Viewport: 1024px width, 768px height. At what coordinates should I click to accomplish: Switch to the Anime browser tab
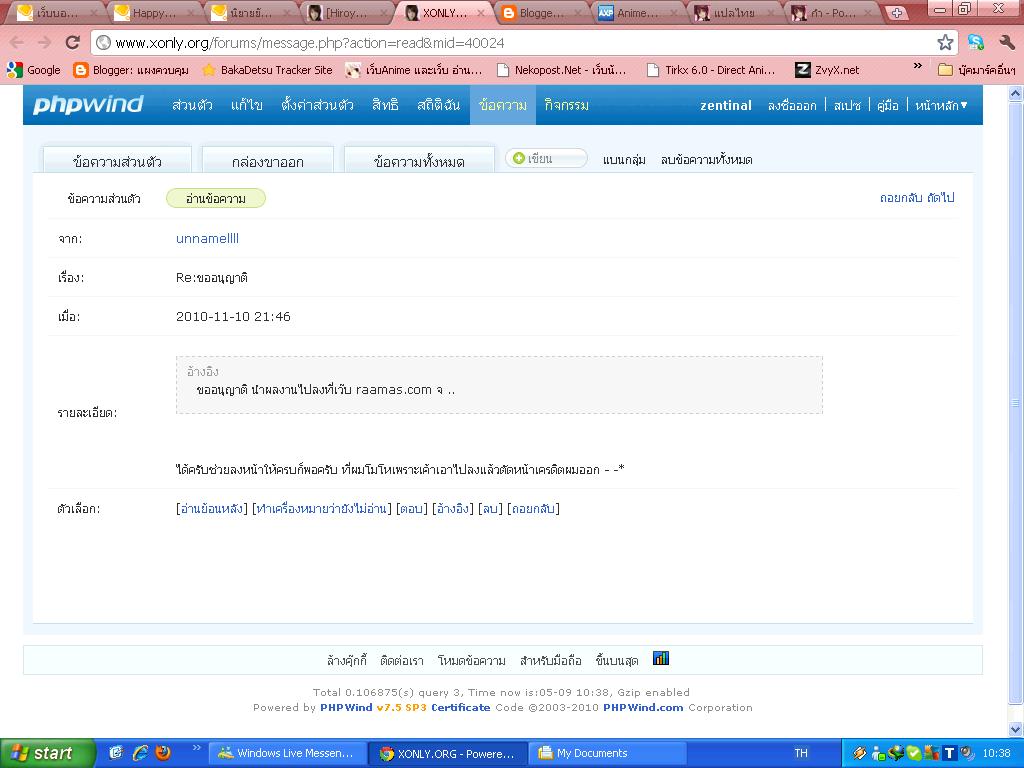click(637, 12)
